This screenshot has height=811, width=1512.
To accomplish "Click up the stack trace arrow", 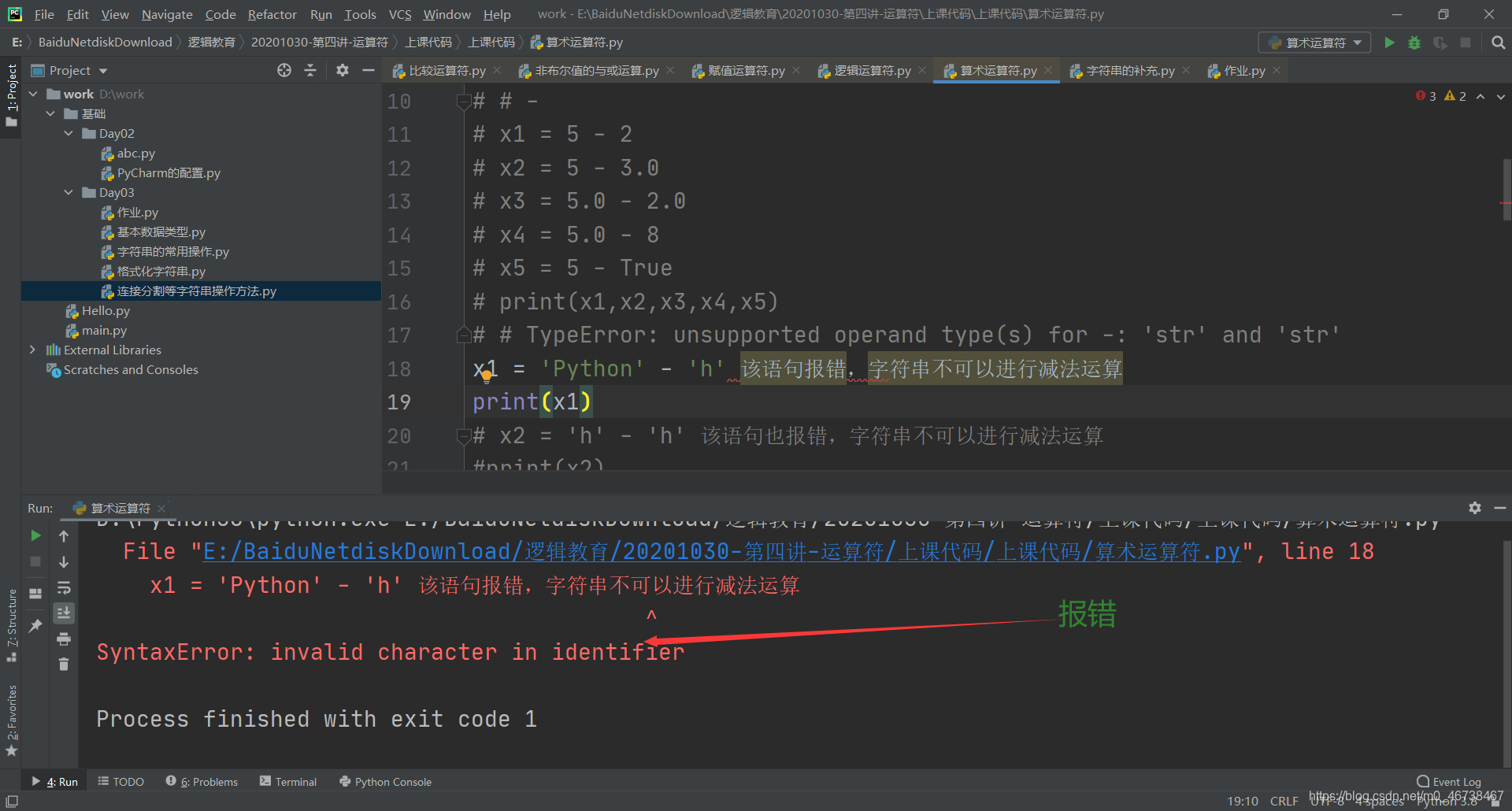I will 64,535.
